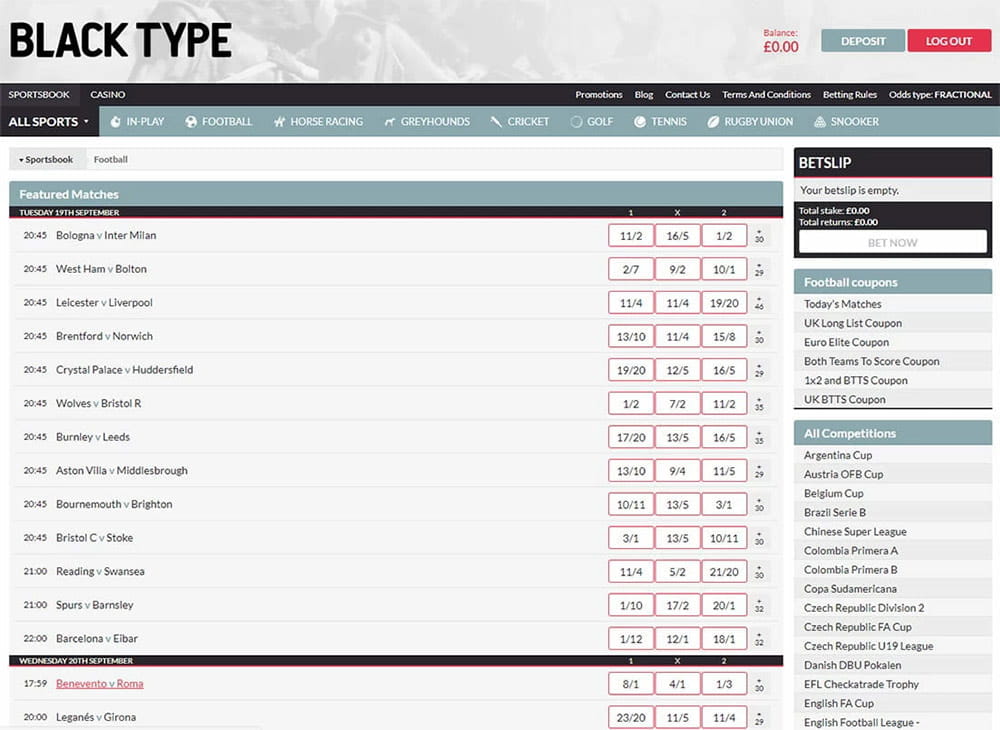This screenshot has height=730, width=1000.
Task: Open the Argentina Cup competition
Action: [837, 455]
